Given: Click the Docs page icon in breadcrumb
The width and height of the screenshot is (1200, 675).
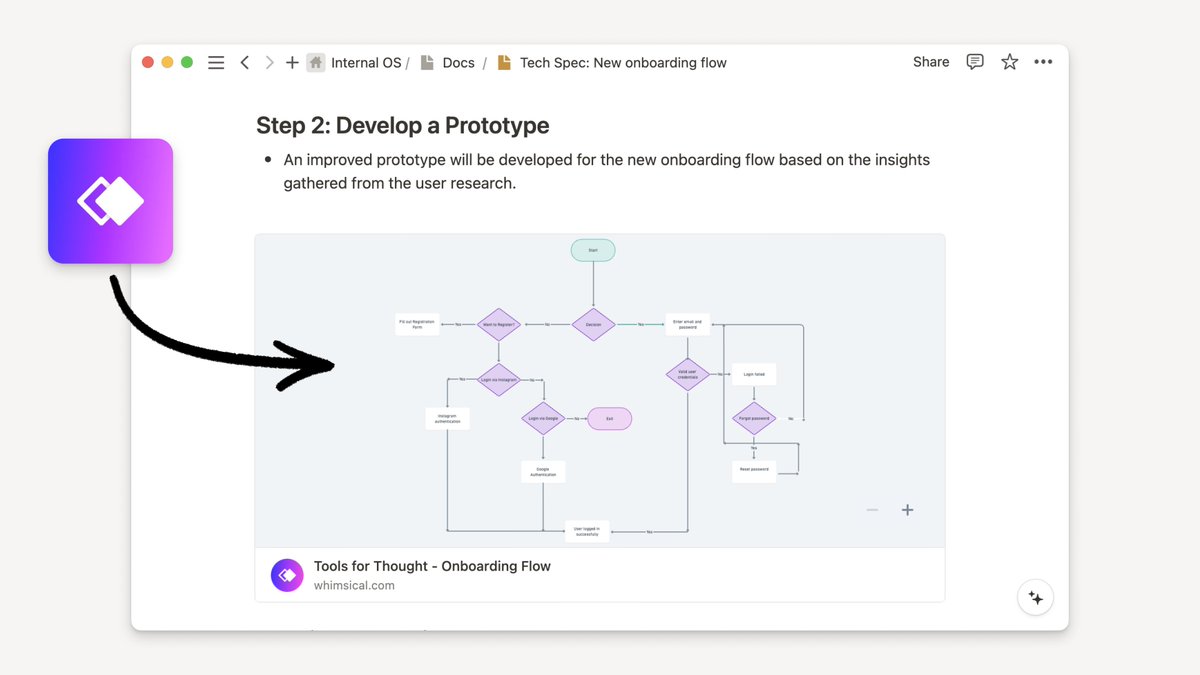Looking at the screenshot, I should point(427,62).
